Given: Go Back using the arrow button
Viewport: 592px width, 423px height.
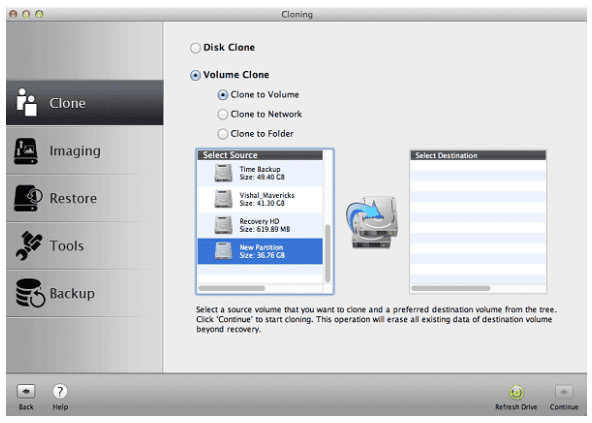Looking at the screenshot, I should (26, 392).
